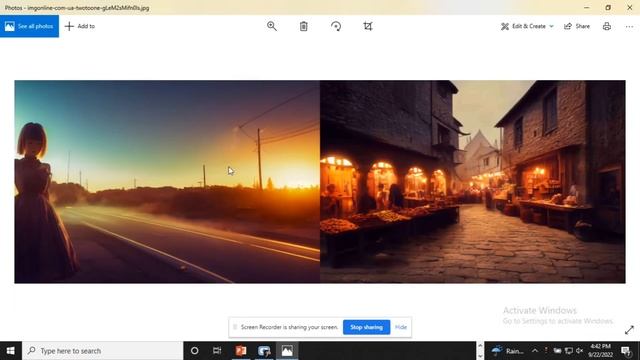Open Task View on the taskbar
Screen dimensions: 640x360
(217, 351)
